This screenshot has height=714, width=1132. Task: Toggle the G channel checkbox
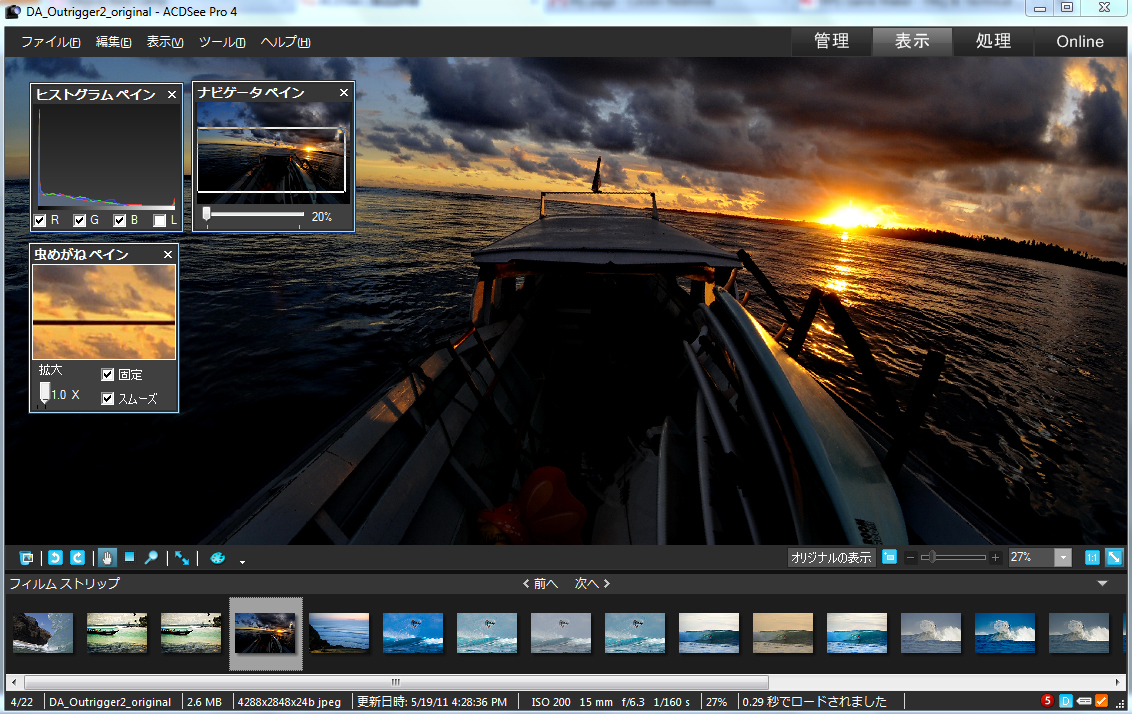pyautogui.click(x=80, y=220)
